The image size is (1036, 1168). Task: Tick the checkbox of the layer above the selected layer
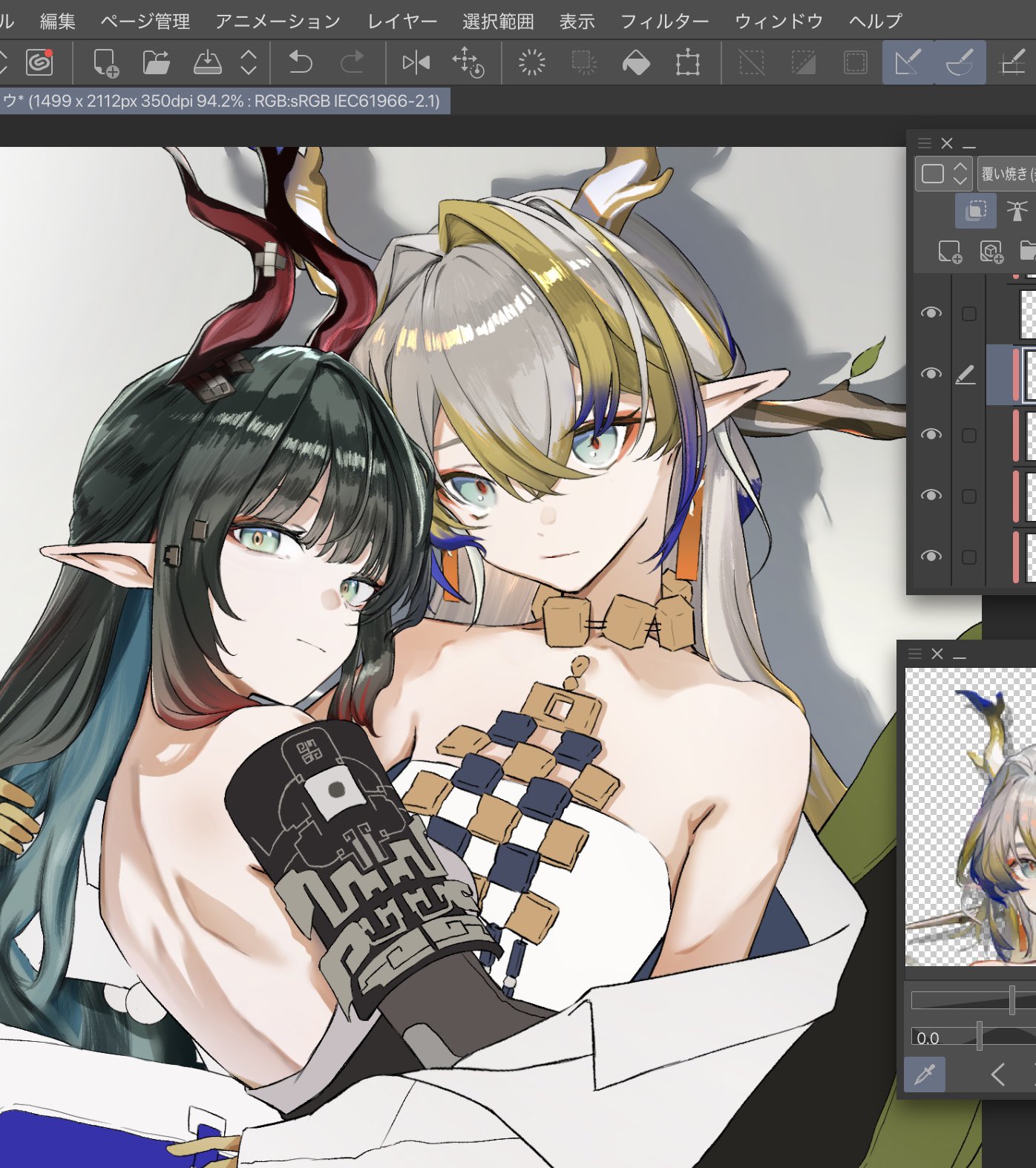click(968, 314)
